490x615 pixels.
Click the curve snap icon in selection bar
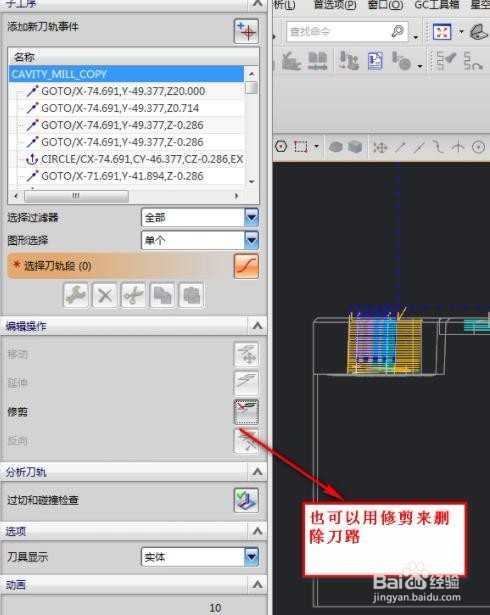[x=438, y=147]
